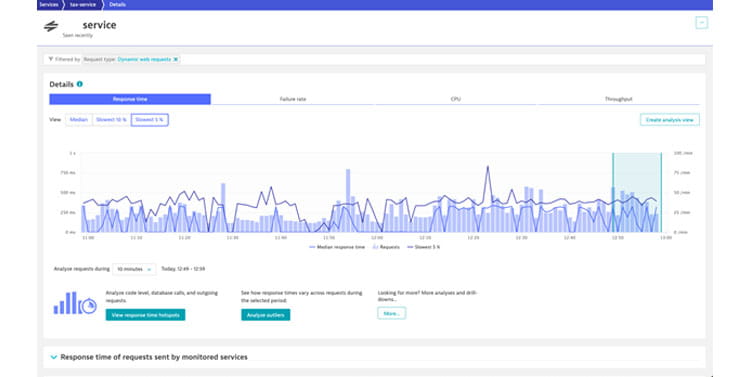The width and height of the screenshot is (750, 377).
Task: Toggle Median response time in chart legend
Action: [337, 247]
